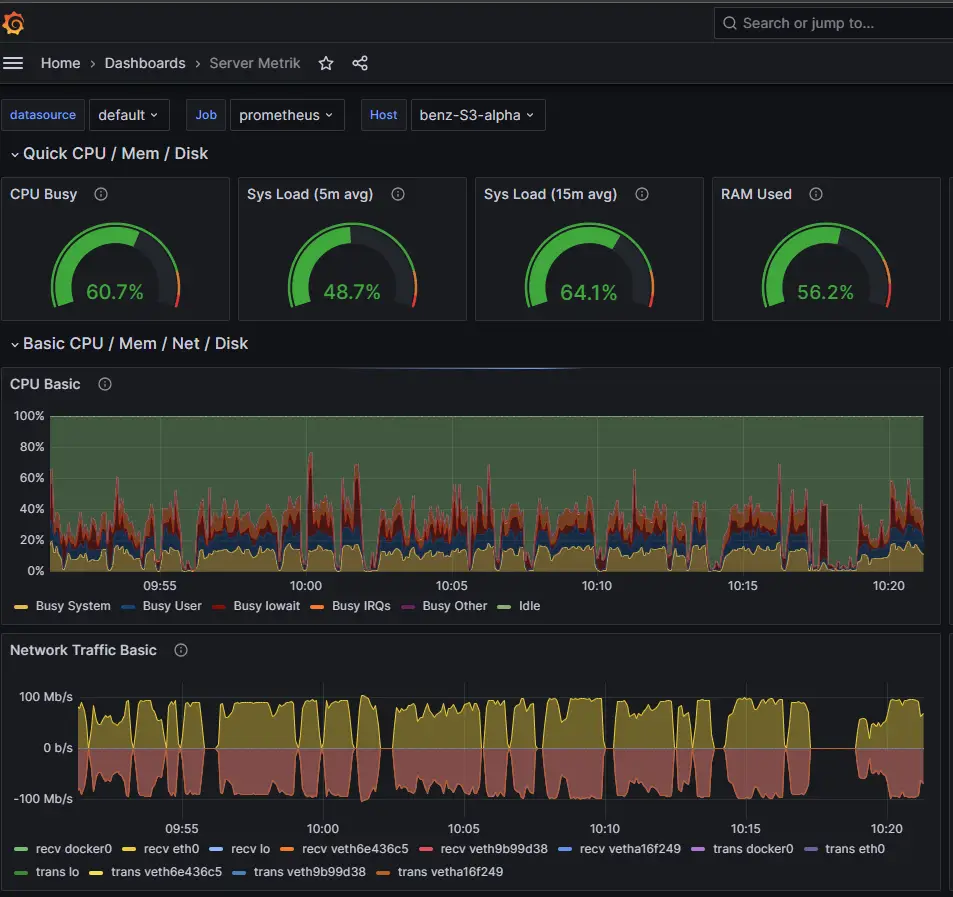Collapse the Quick CPU / Mem / Disk section

12,153
